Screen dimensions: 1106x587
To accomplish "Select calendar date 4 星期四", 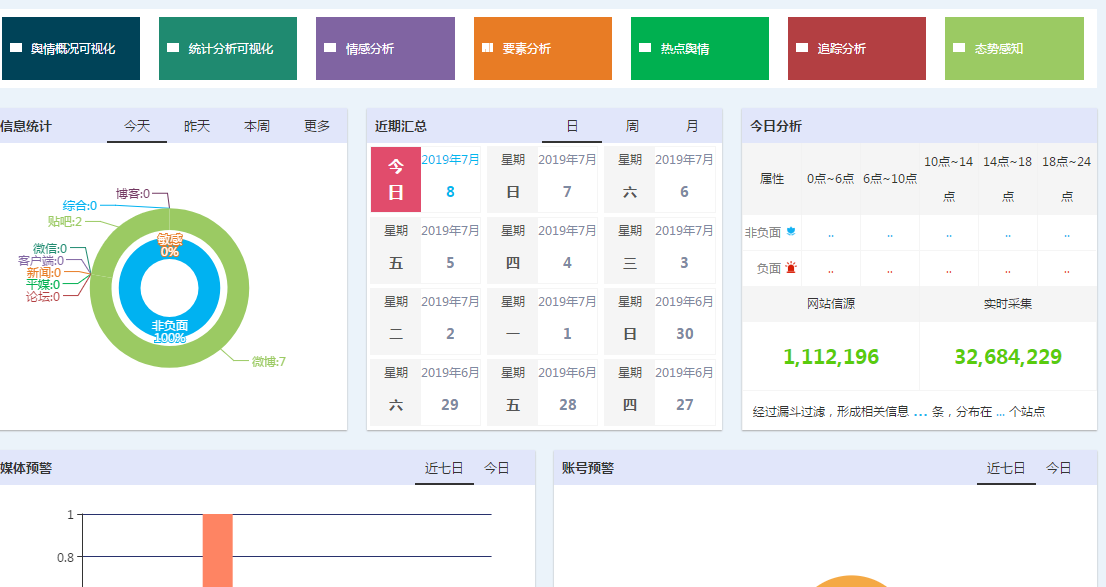I will click(542, 250).
